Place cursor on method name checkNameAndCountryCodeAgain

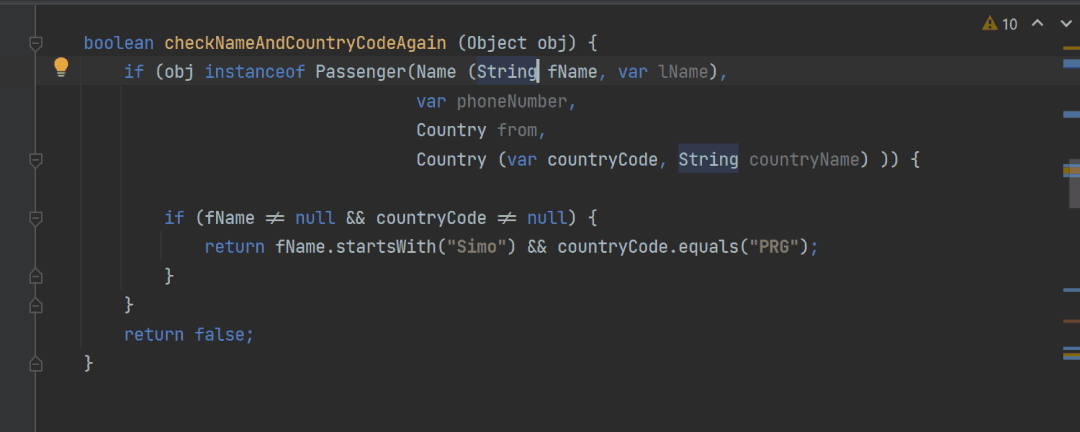click(x=305, y=43)
